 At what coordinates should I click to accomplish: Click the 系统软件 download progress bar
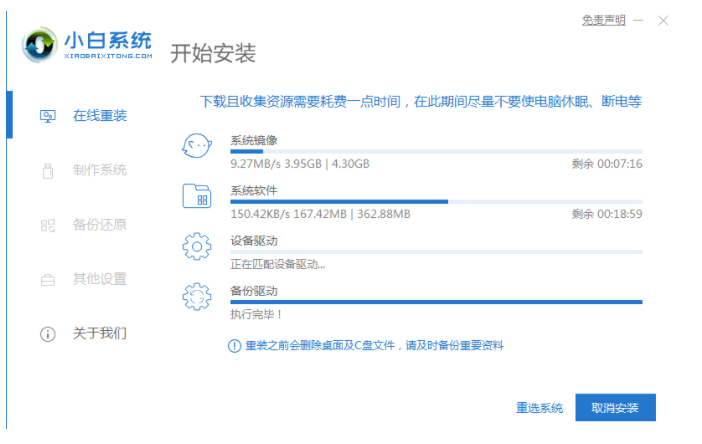436,201
